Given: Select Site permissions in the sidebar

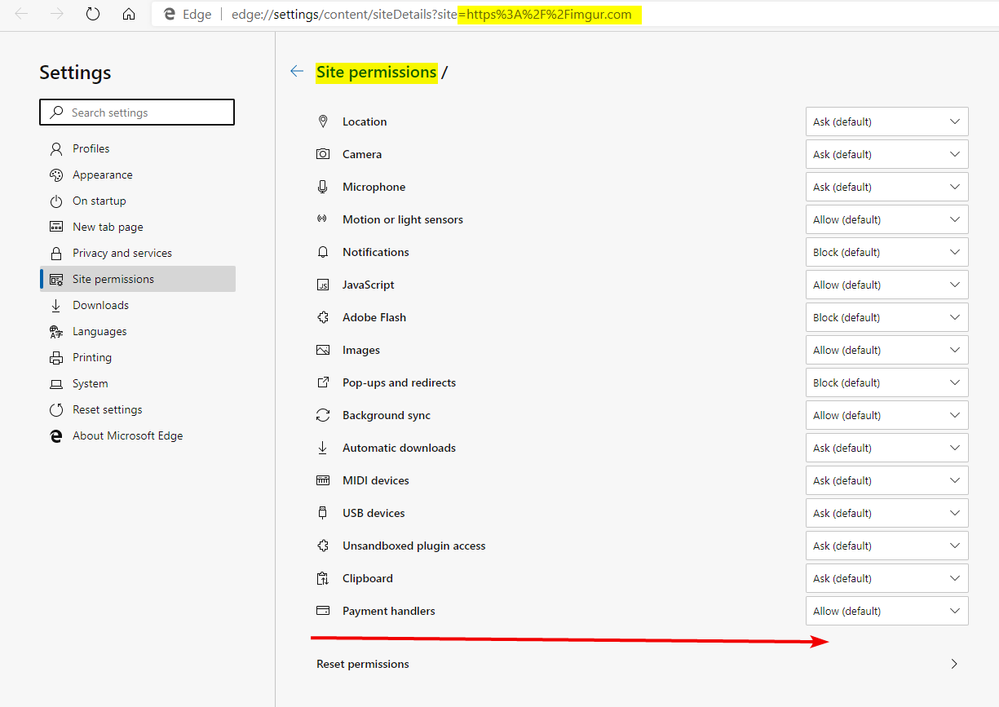Looking at the screenshot, I should pos(138,279).
